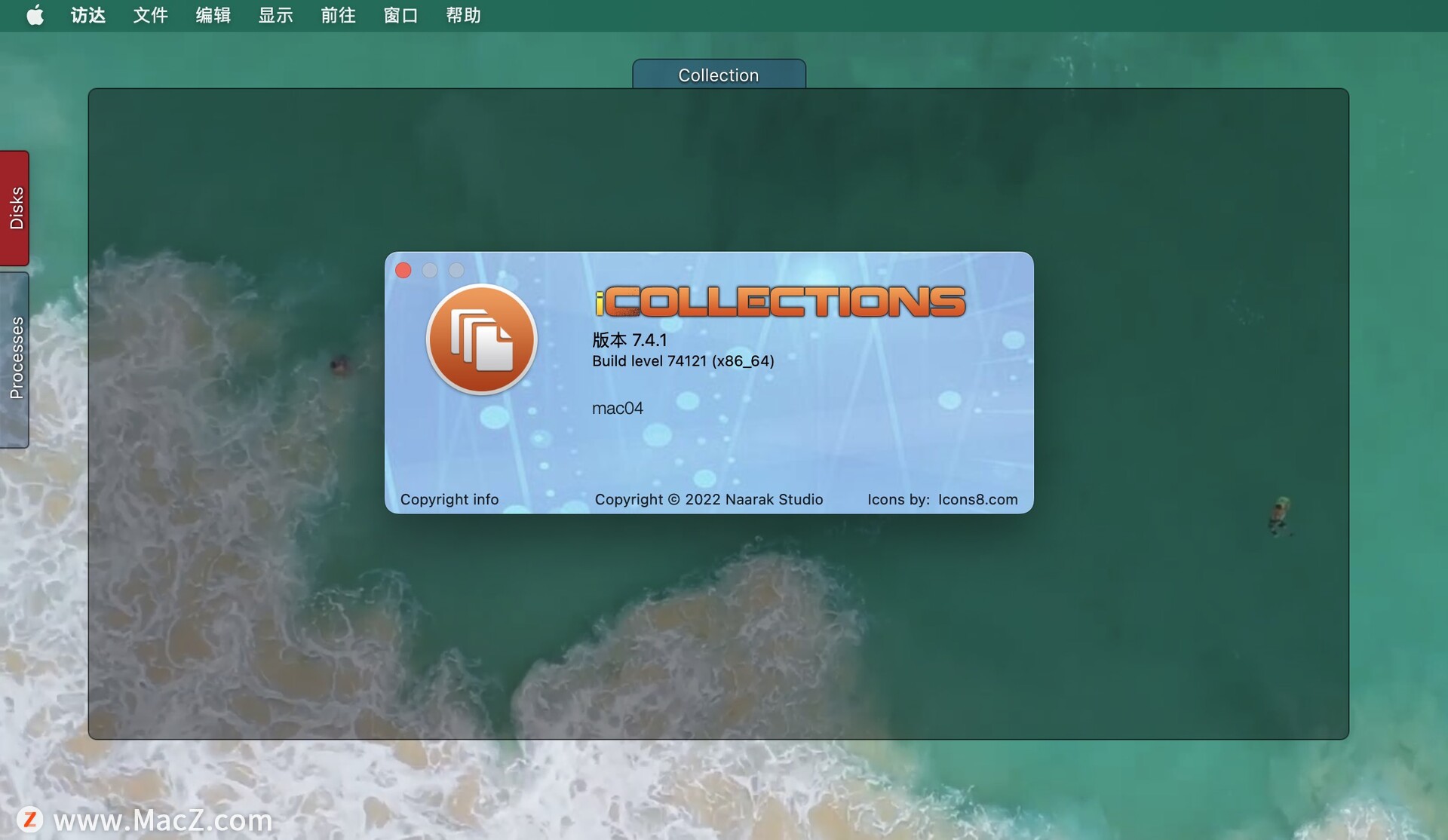
Task: Click the 'Icons by:' label
Action: tap(898, 499)
